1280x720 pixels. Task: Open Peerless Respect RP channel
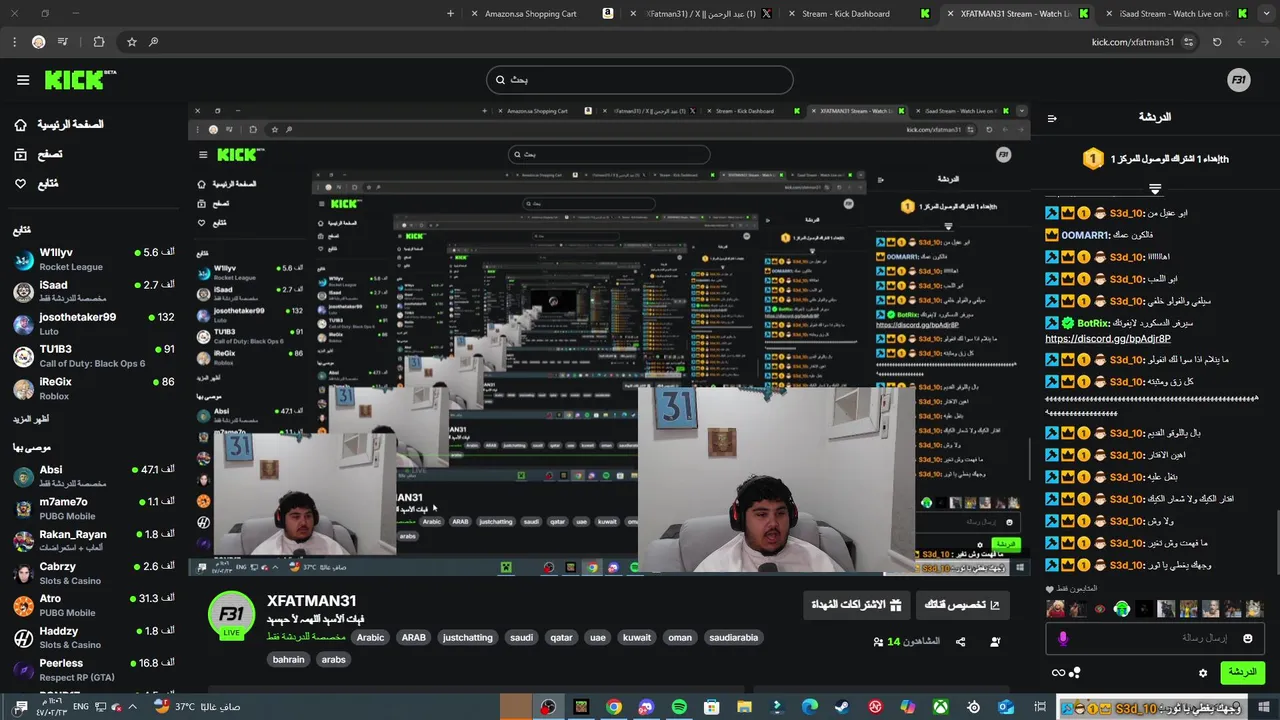93,669
